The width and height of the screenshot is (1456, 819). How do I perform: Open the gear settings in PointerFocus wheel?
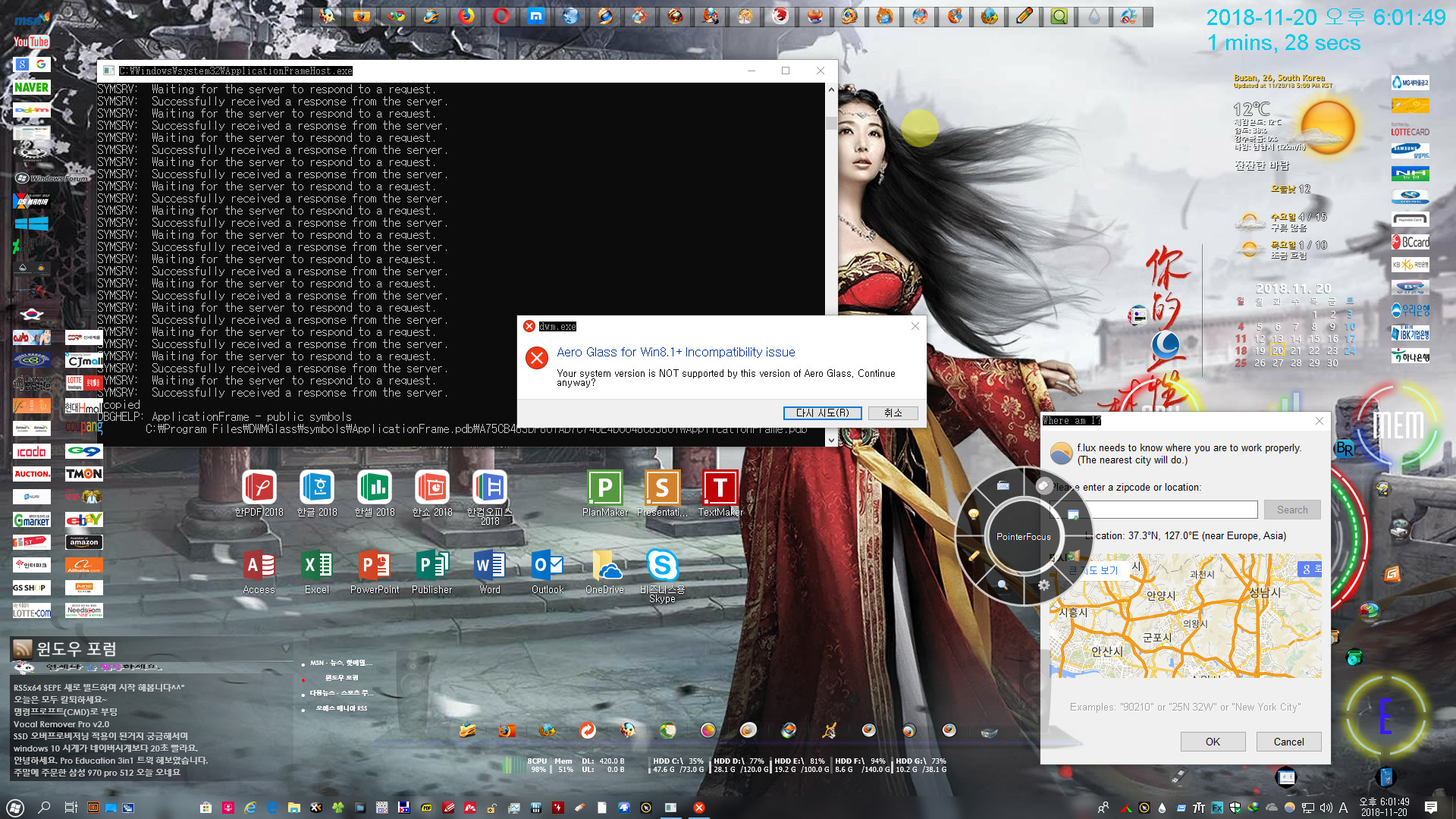1043,585
